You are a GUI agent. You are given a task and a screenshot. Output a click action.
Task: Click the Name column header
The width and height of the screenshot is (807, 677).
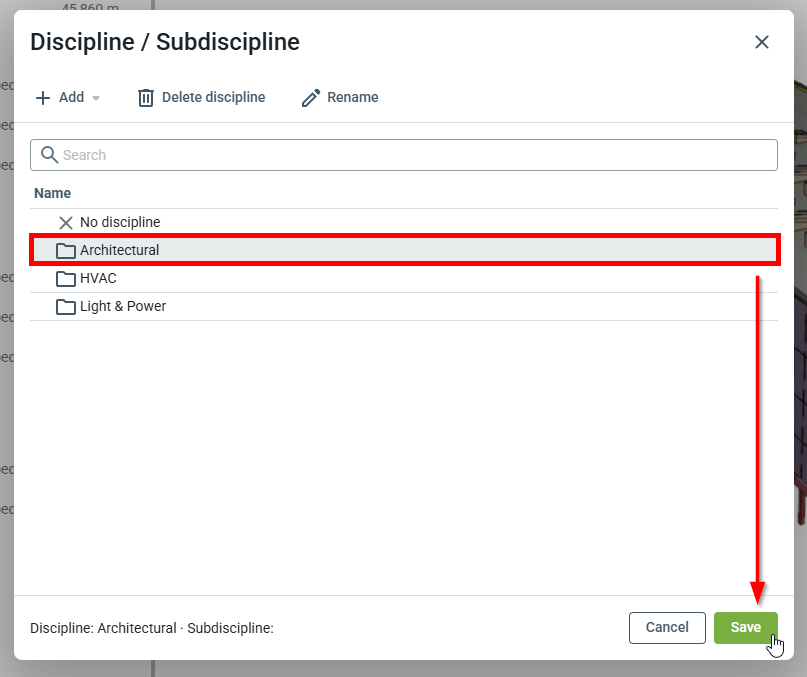pos(53,193)
